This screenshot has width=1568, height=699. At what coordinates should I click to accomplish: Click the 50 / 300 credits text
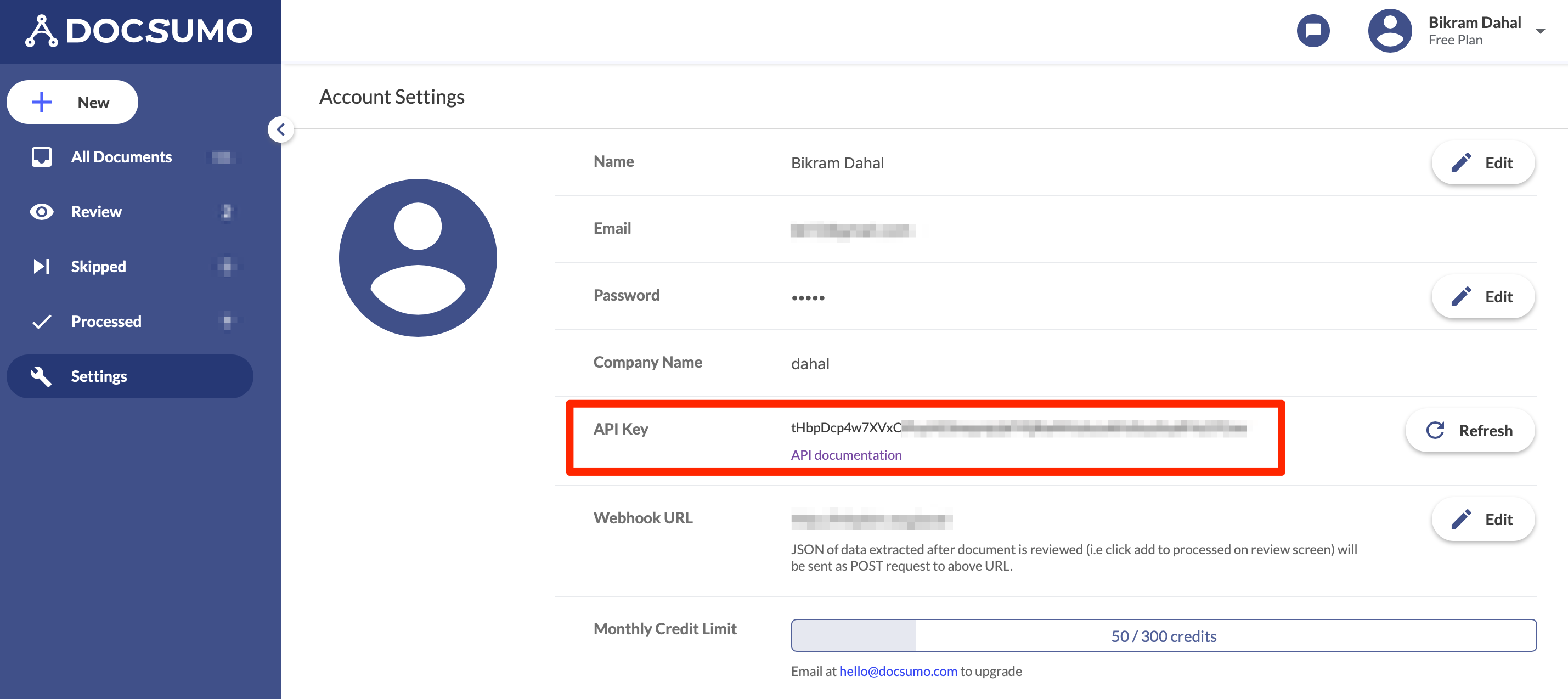coord(1164,636)
